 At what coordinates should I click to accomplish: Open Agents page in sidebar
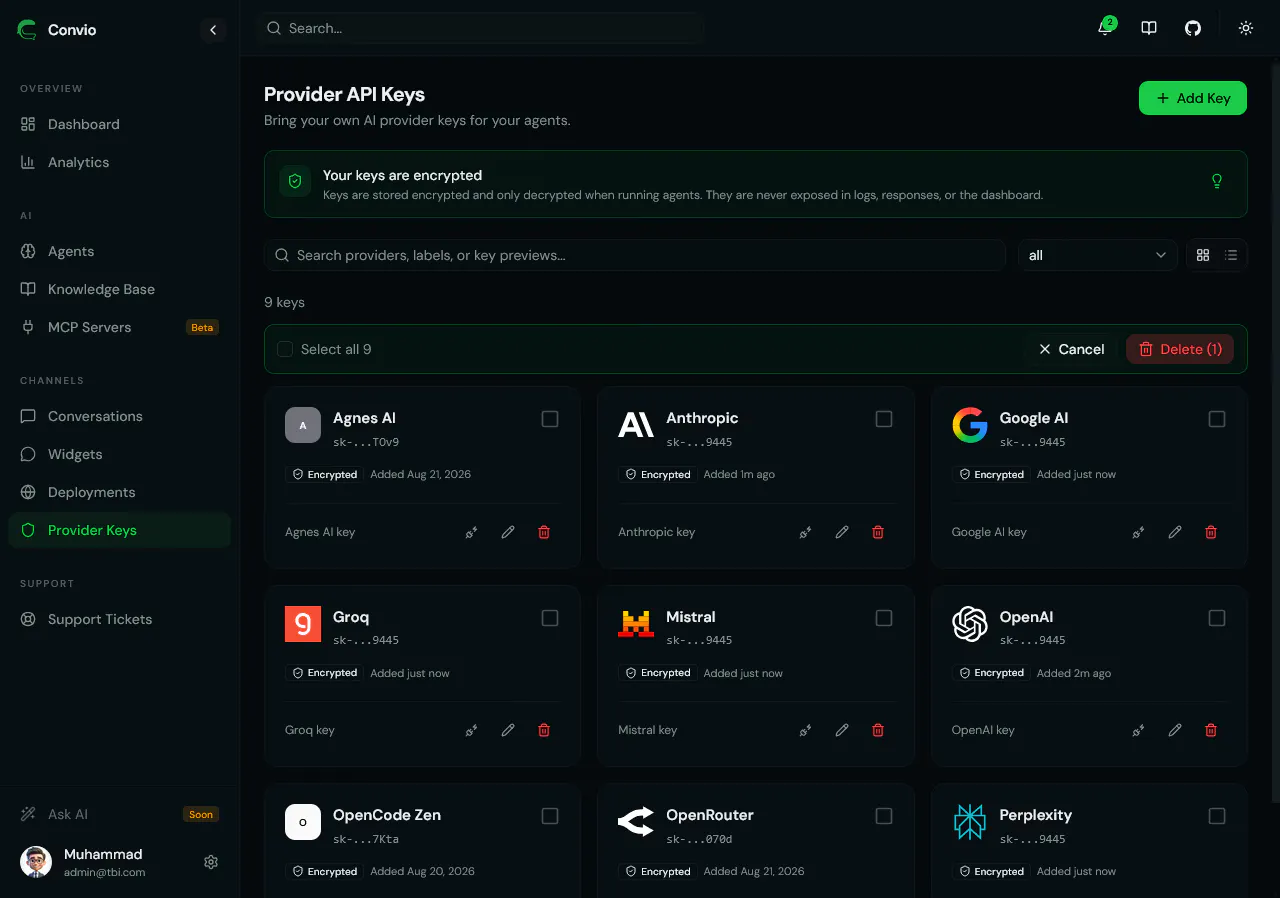coord(120,251)
